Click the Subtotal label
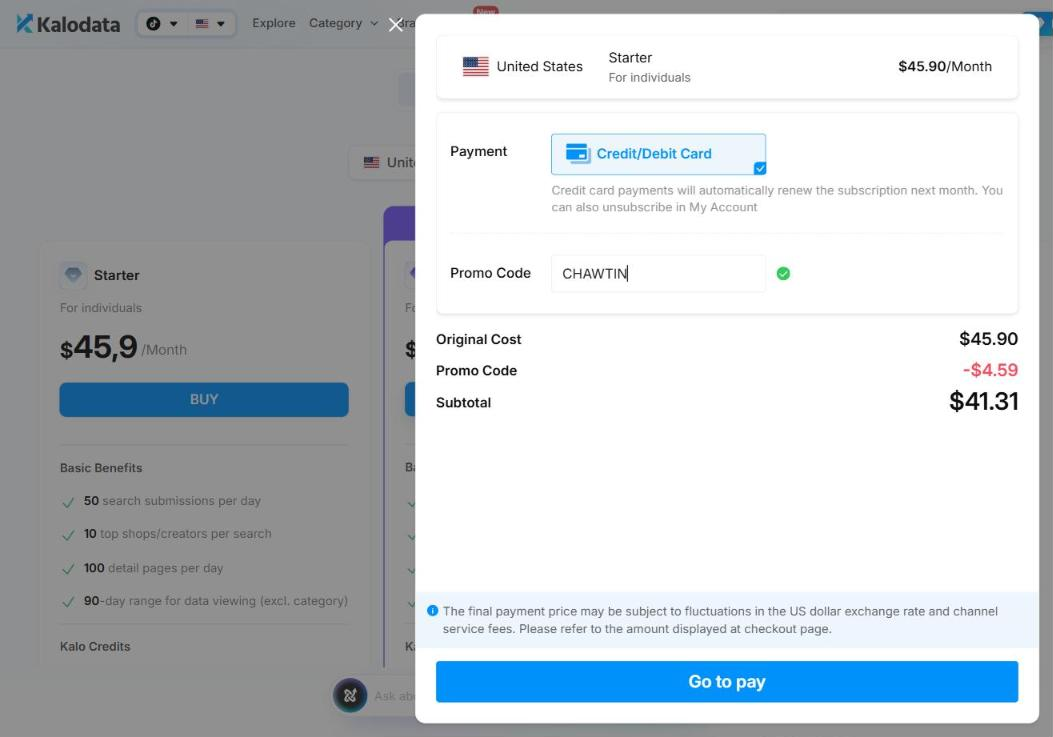The width and height of the screenshot is (1053, 737). [463, 402]
